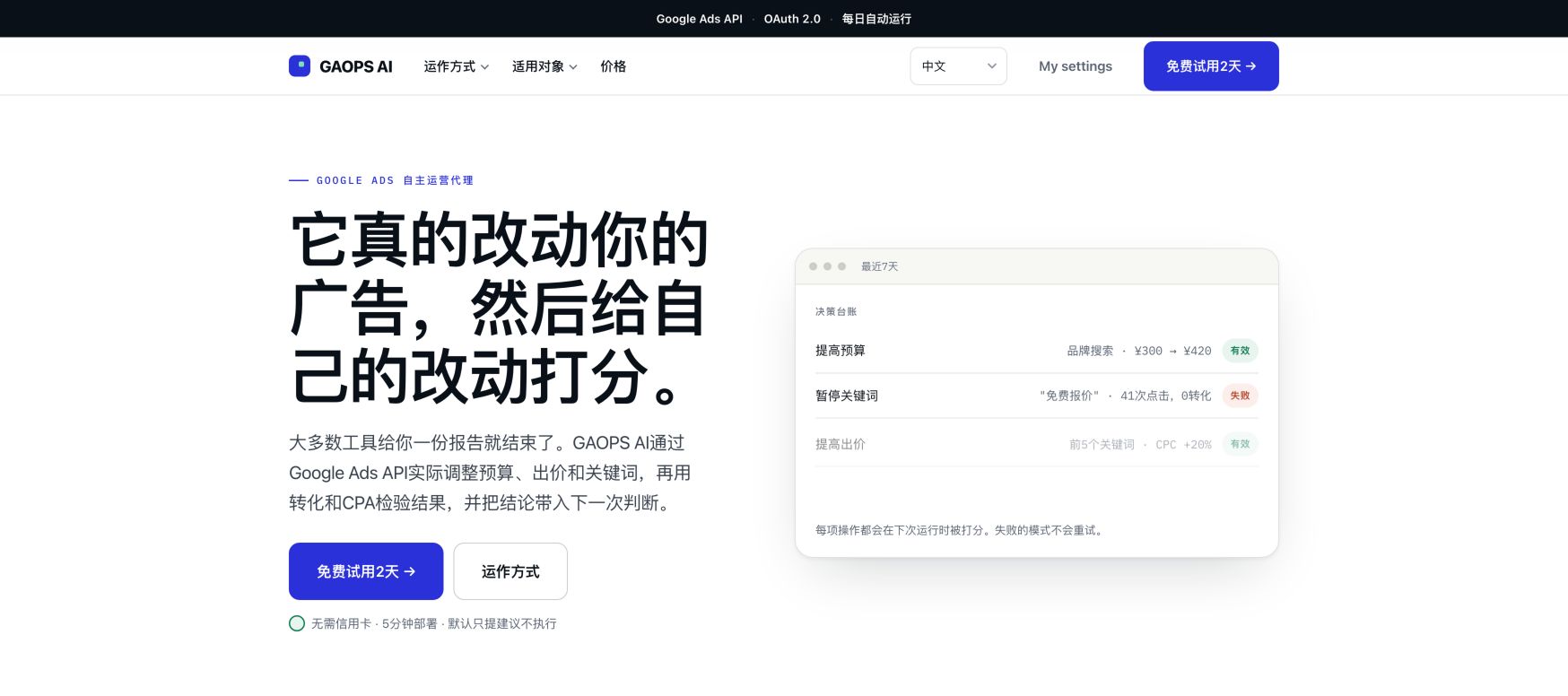This screenshot has height=696, width=1568.
Task: Expand the 适用对象 nav menu
Action: (x=544, y=66)
